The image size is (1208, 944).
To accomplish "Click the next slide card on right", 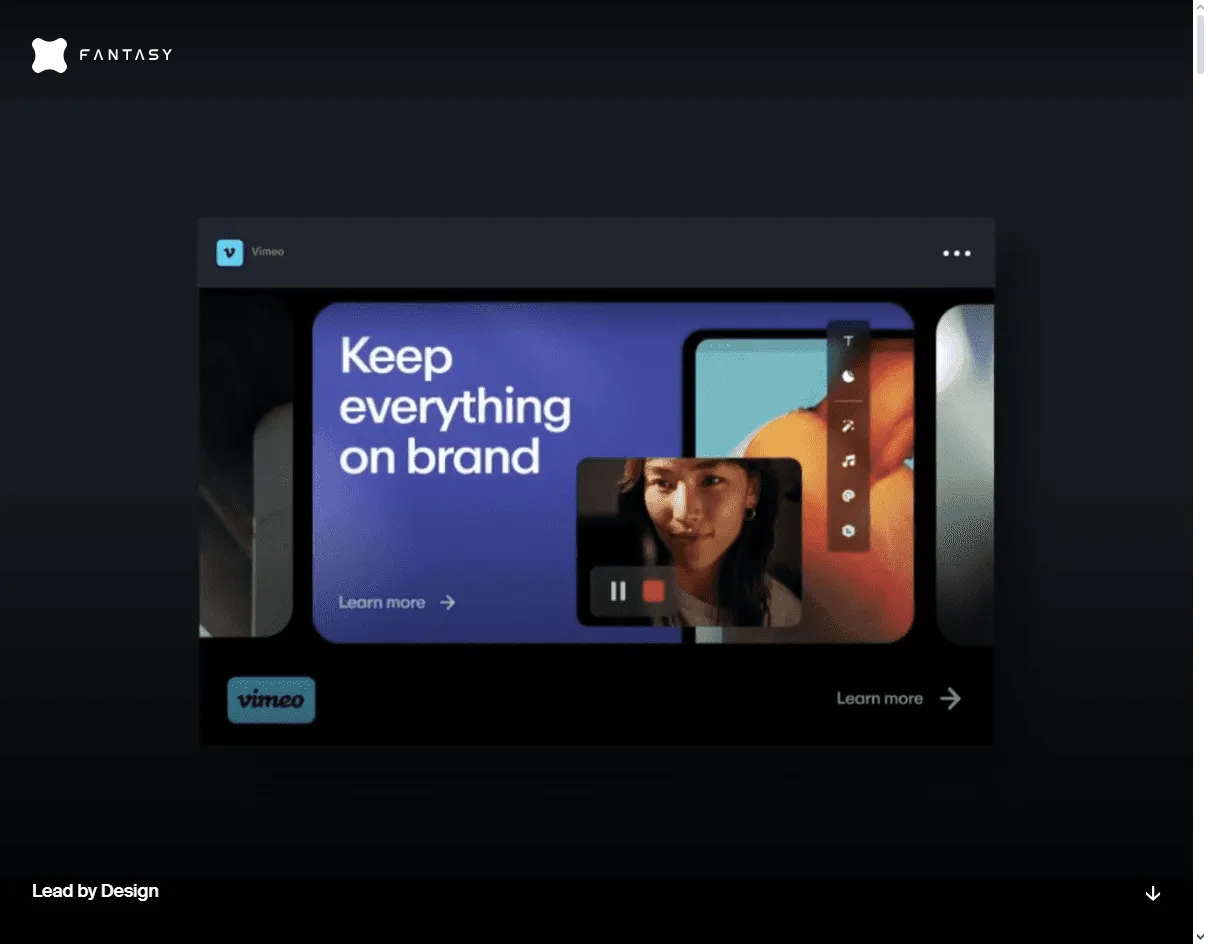I will (965, 474).
